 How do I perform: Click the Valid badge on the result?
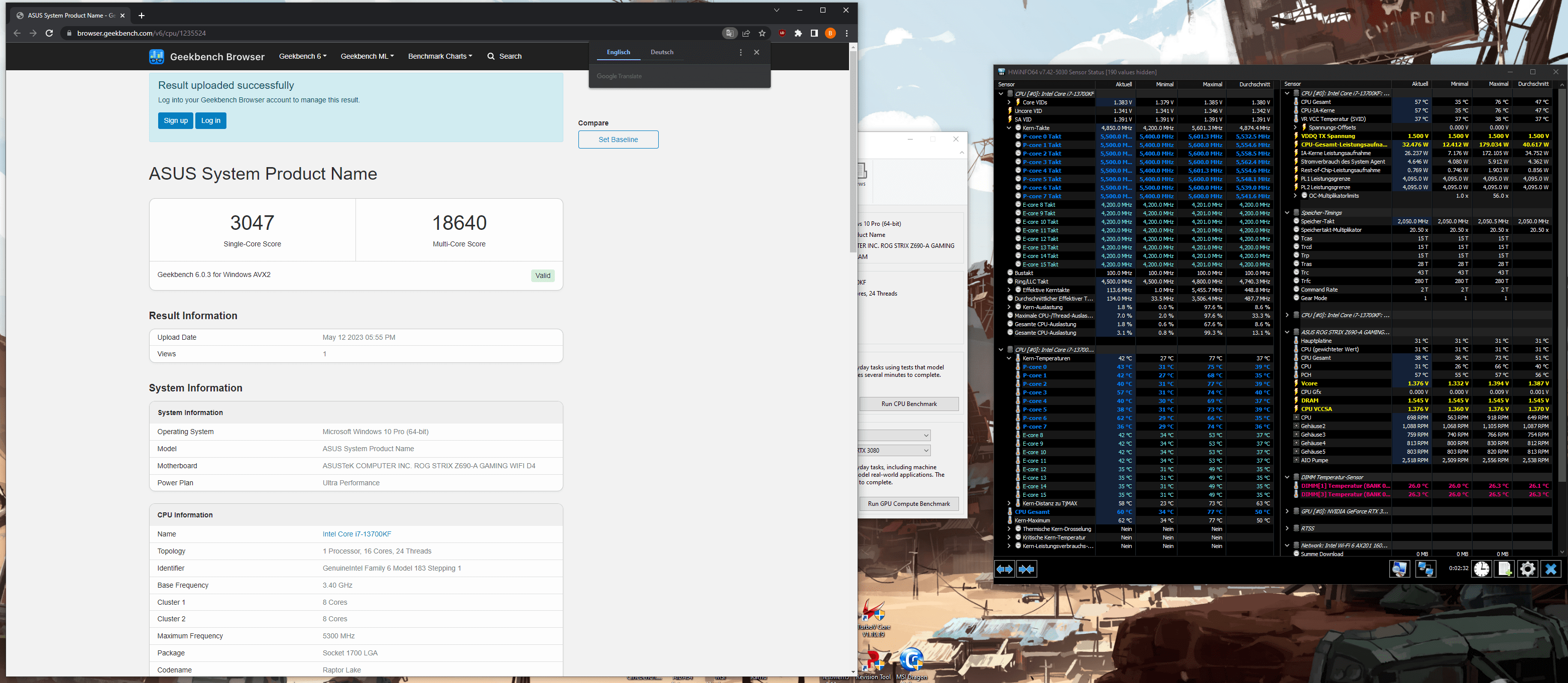(542, 276)
